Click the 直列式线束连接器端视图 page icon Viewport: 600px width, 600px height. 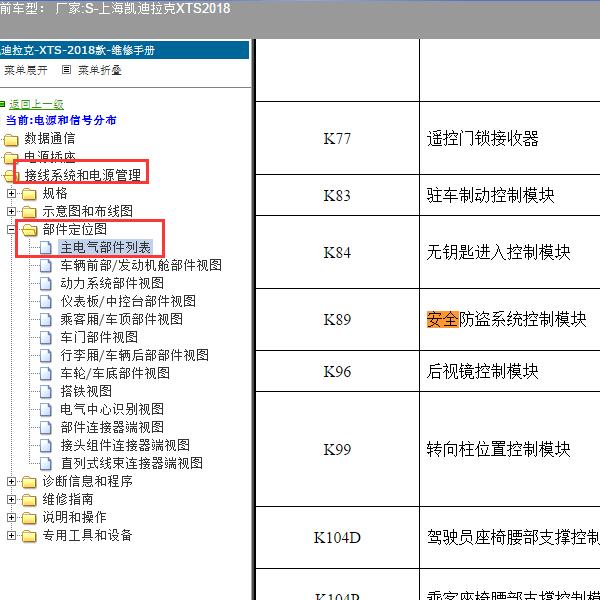click(x=46, y=463)
